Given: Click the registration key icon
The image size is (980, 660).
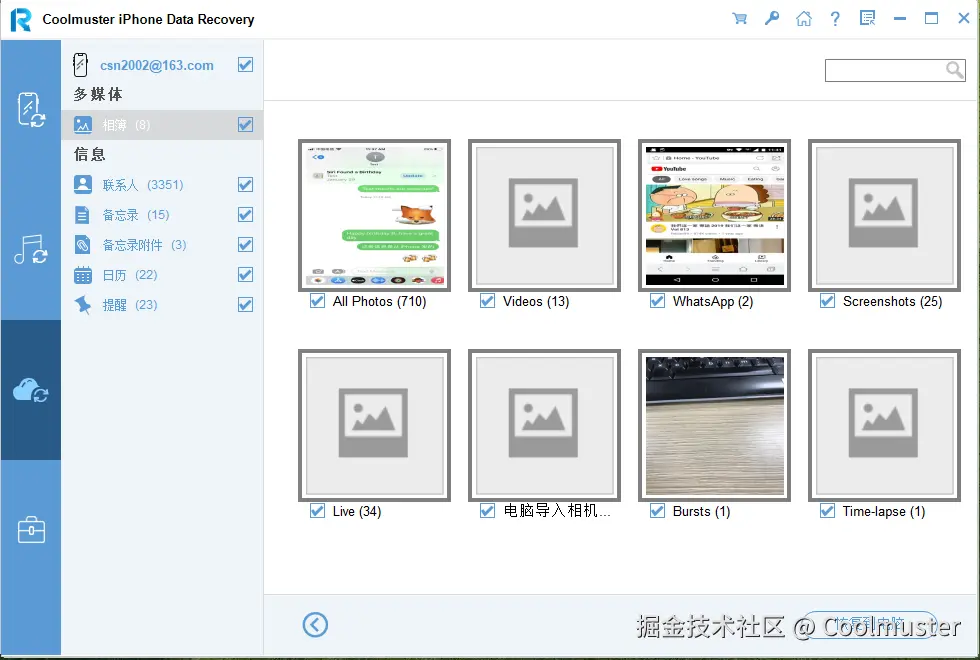Looking at the screenshot, I should [x=771, y=18].
